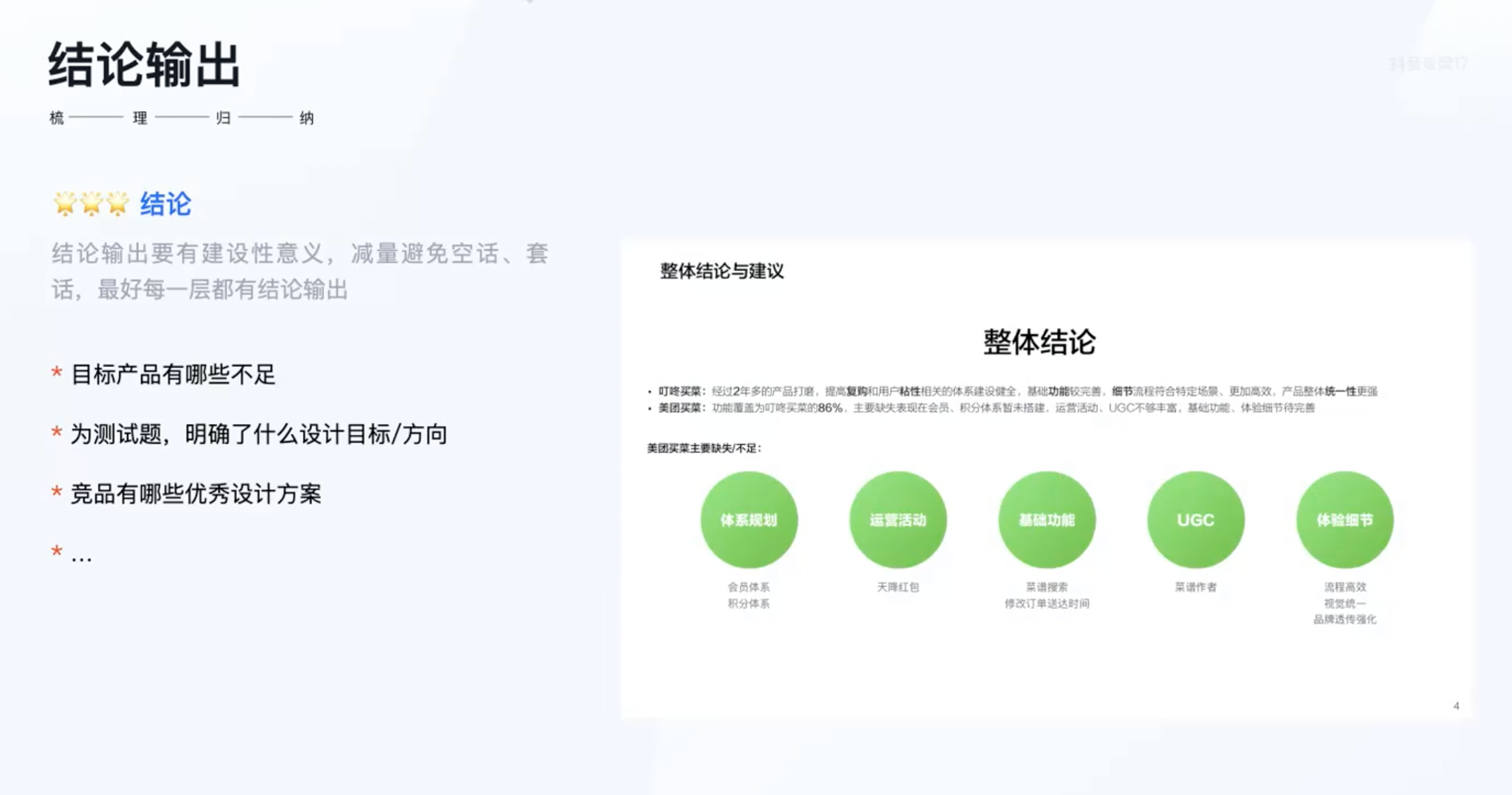
Task: Click the 菜谱搜索 label
Action: [1046, 587]
